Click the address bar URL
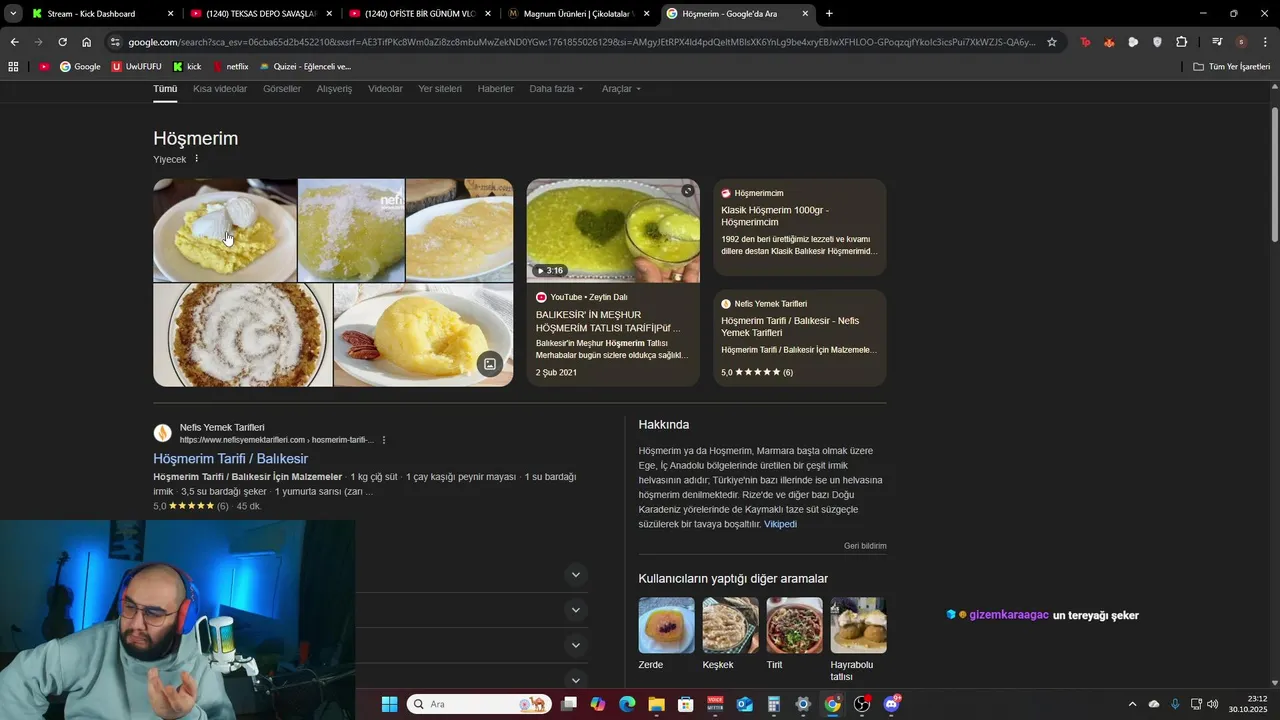This screenshot has height=720, width=1280. (x=582, y=42)
